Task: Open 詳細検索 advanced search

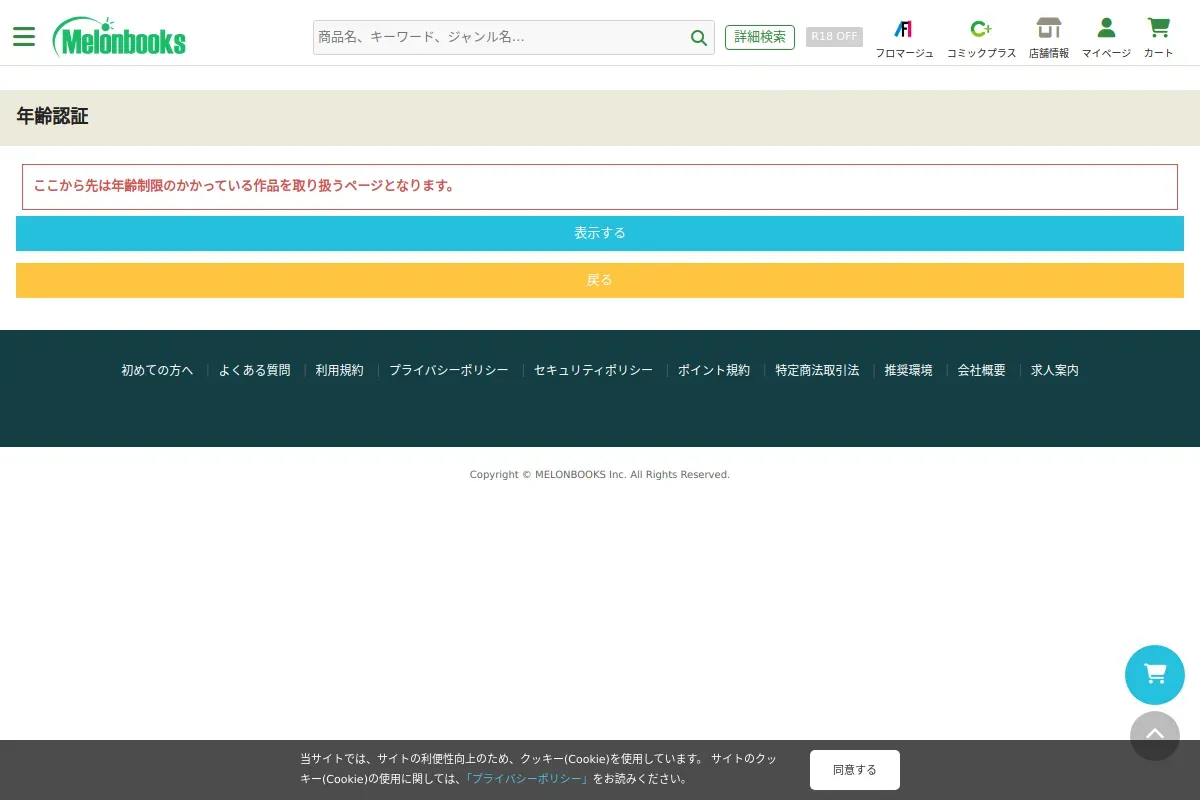Action: tap(760, 37)
